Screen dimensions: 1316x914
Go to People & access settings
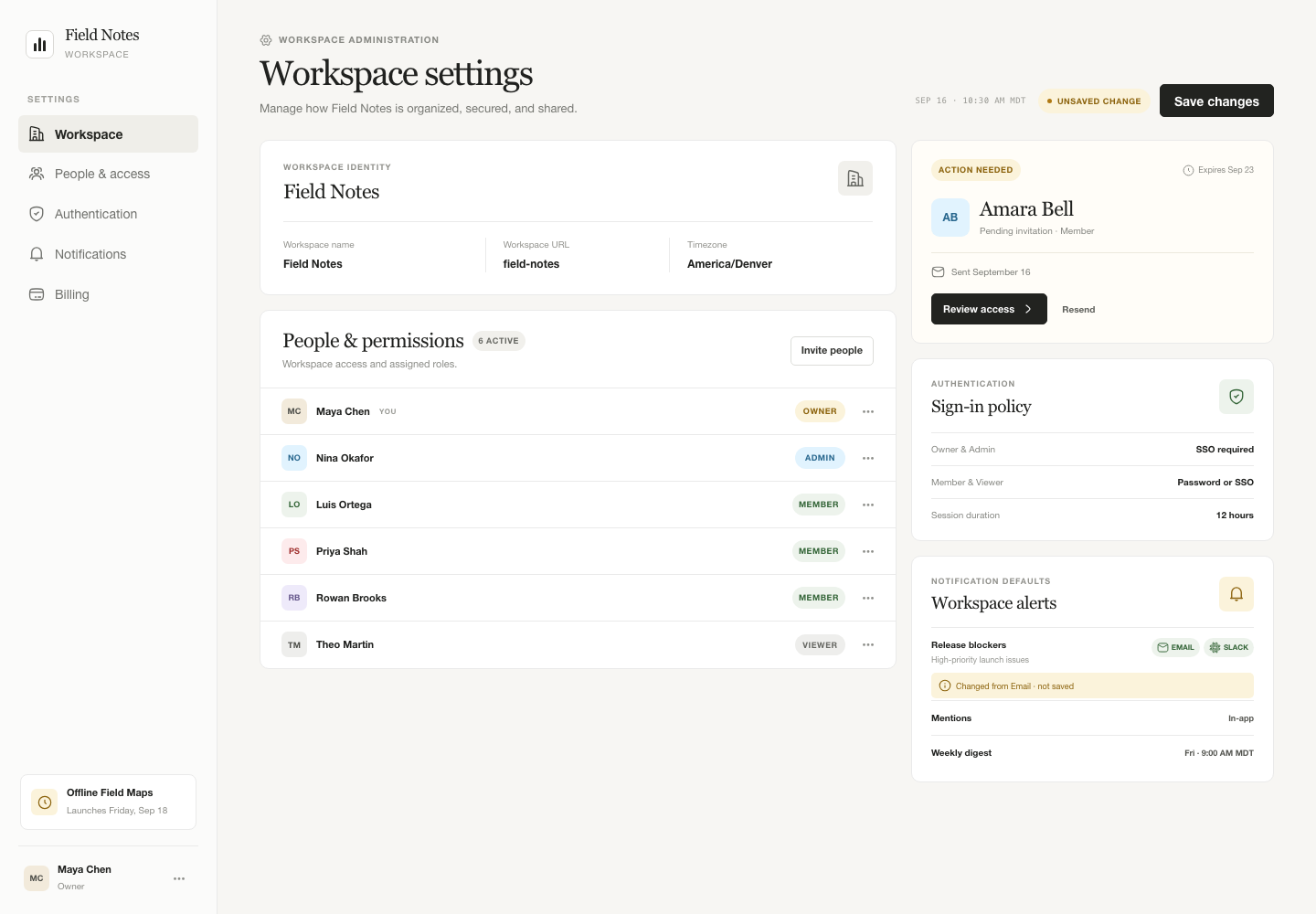tap(108, 174)
